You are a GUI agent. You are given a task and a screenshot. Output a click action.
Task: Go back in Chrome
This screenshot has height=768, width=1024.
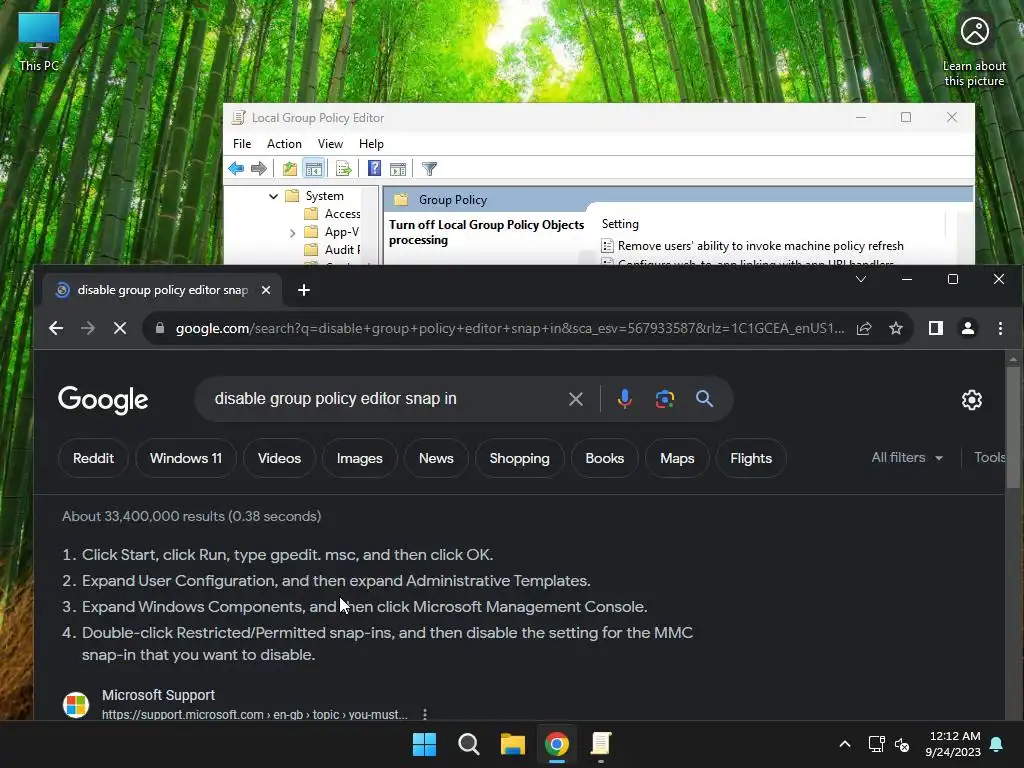click(x=56, y=328)
